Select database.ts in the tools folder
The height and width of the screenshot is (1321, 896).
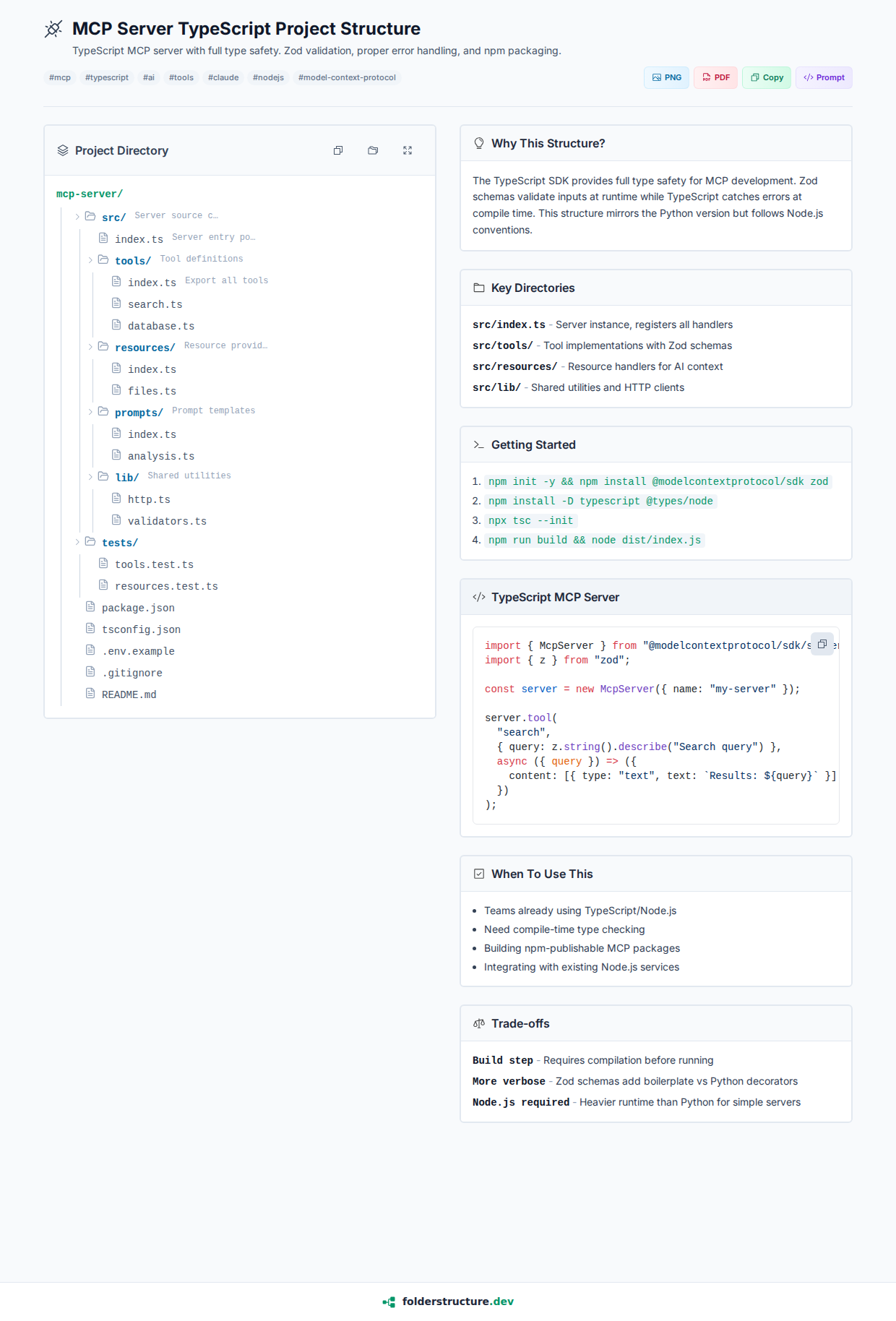pyautogui.click(x=160, y=326)
